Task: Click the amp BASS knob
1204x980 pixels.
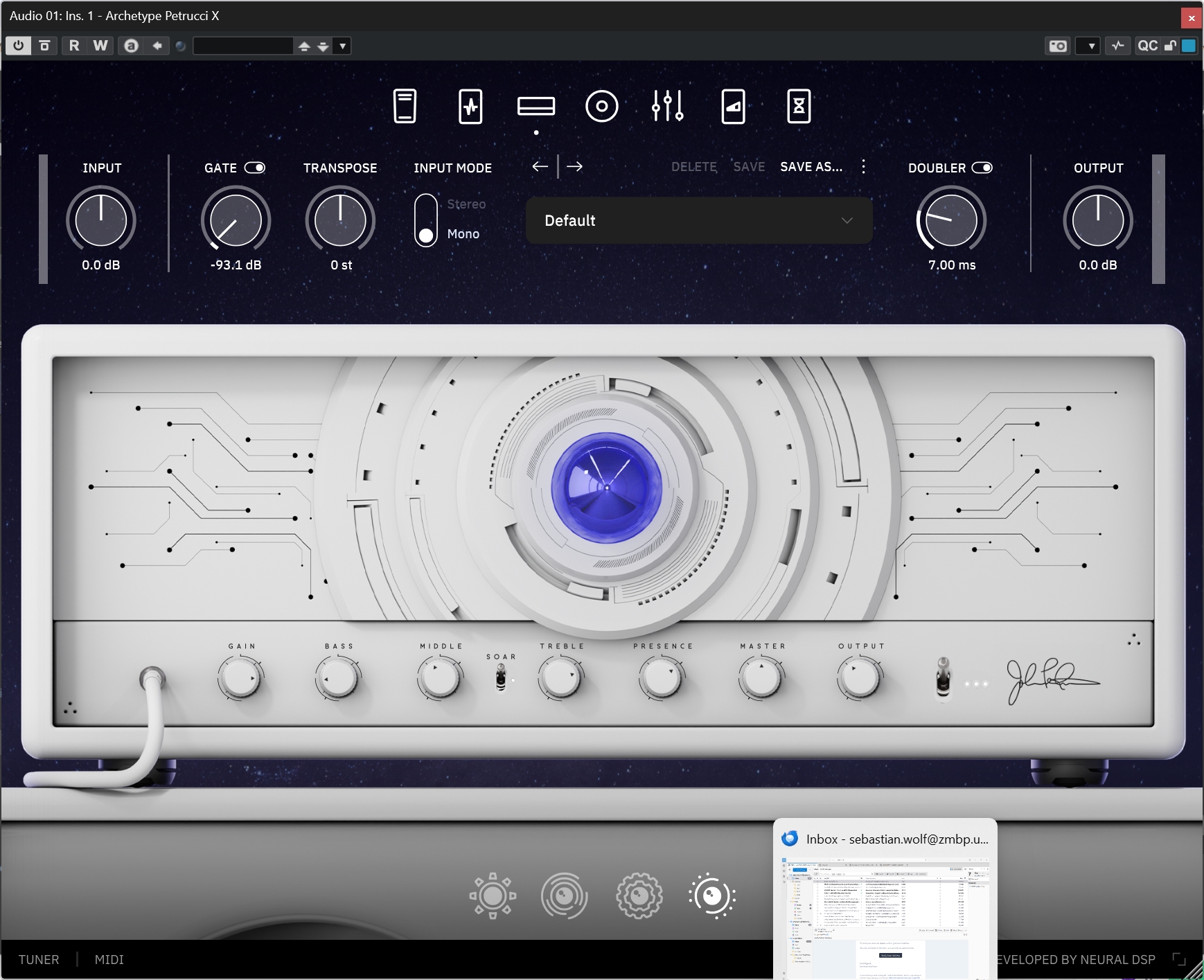Action: coord(339,679)
